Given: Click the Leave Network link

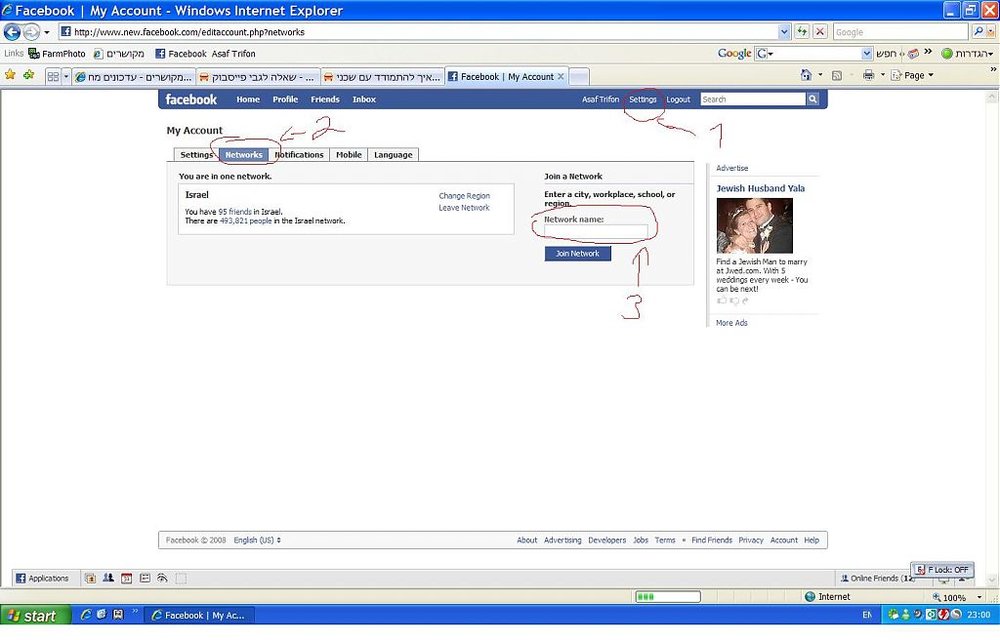Looking at the screenshot, I should tap(464, 208).
